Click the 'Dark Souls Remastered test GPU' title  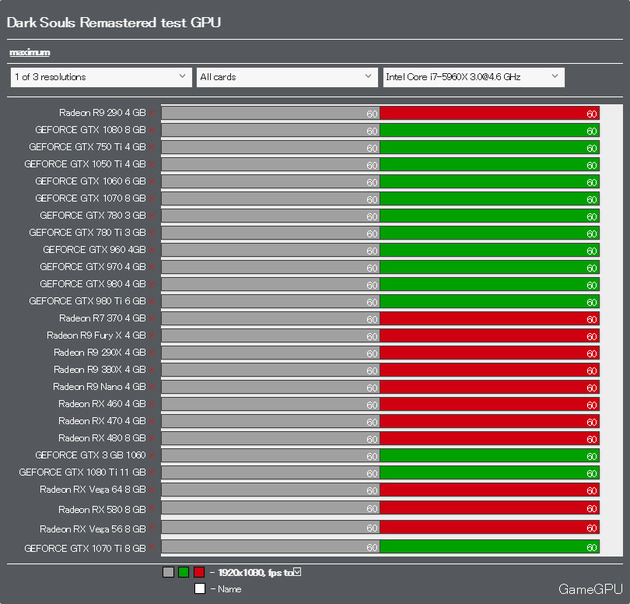(x=114, y=23)
